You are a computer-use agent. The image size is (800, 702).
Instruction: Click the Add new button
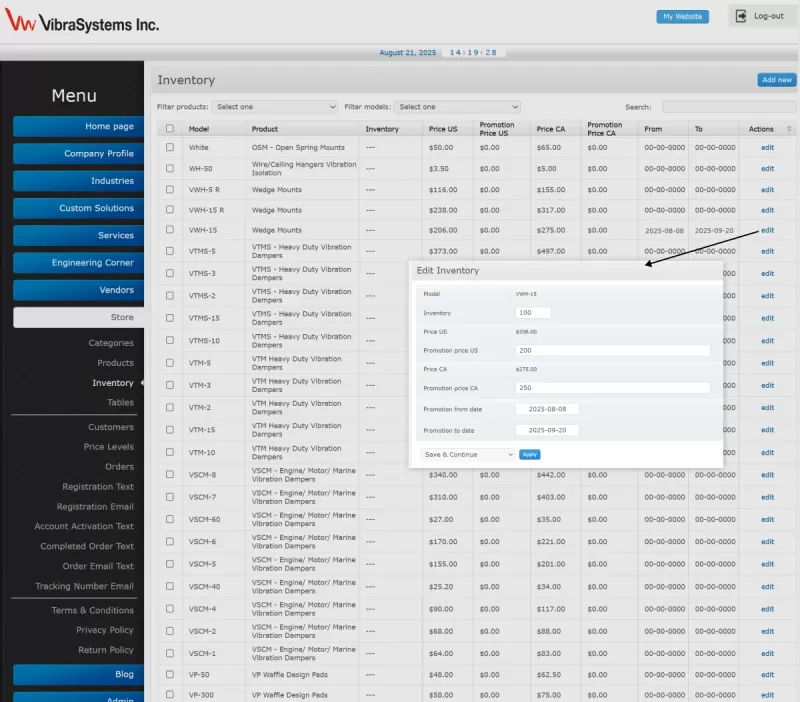(776, 80)
